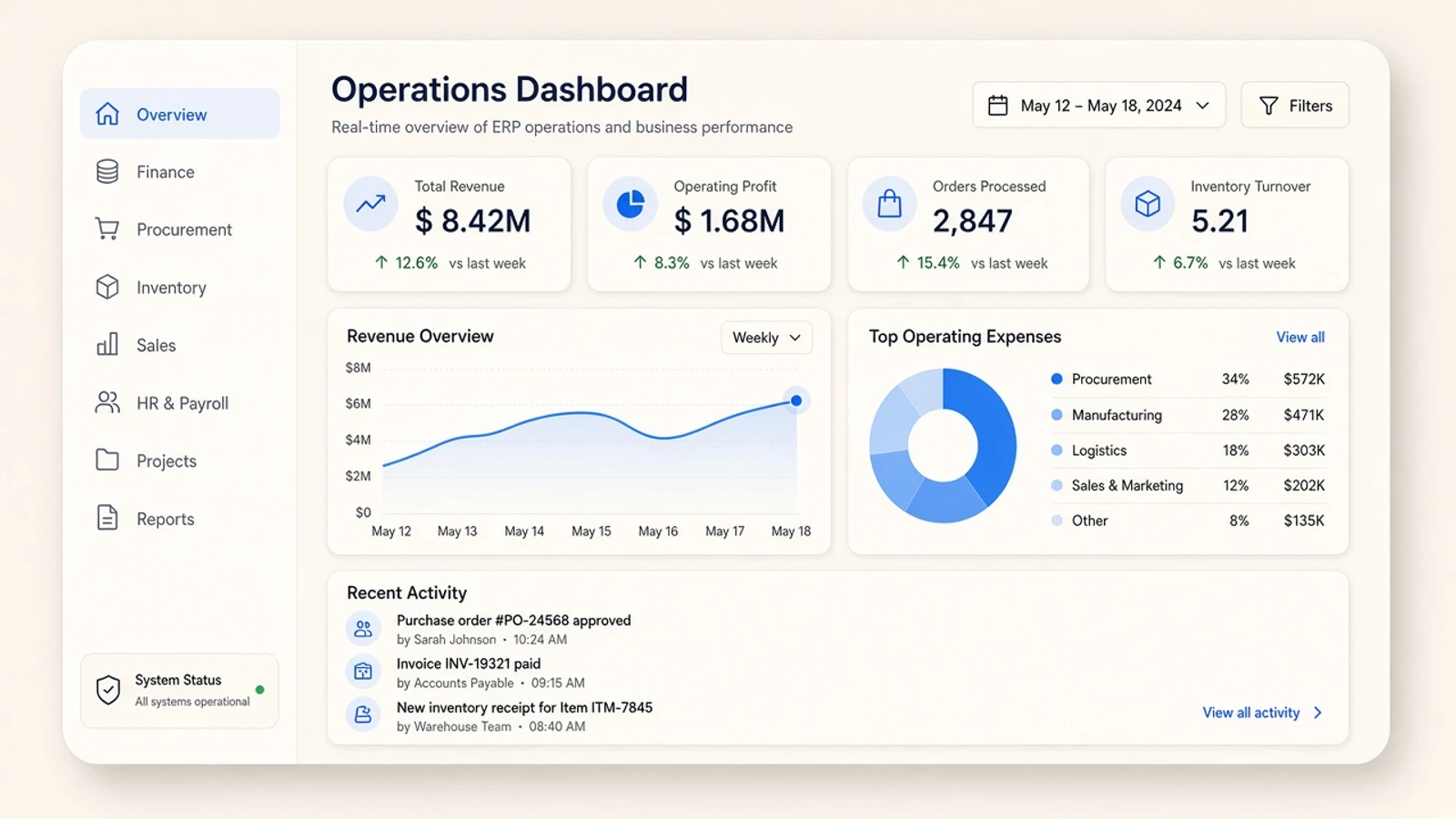1456x819 pixels.
Task: Click the Procurement legend color dot
Action: click(1057, 379)
